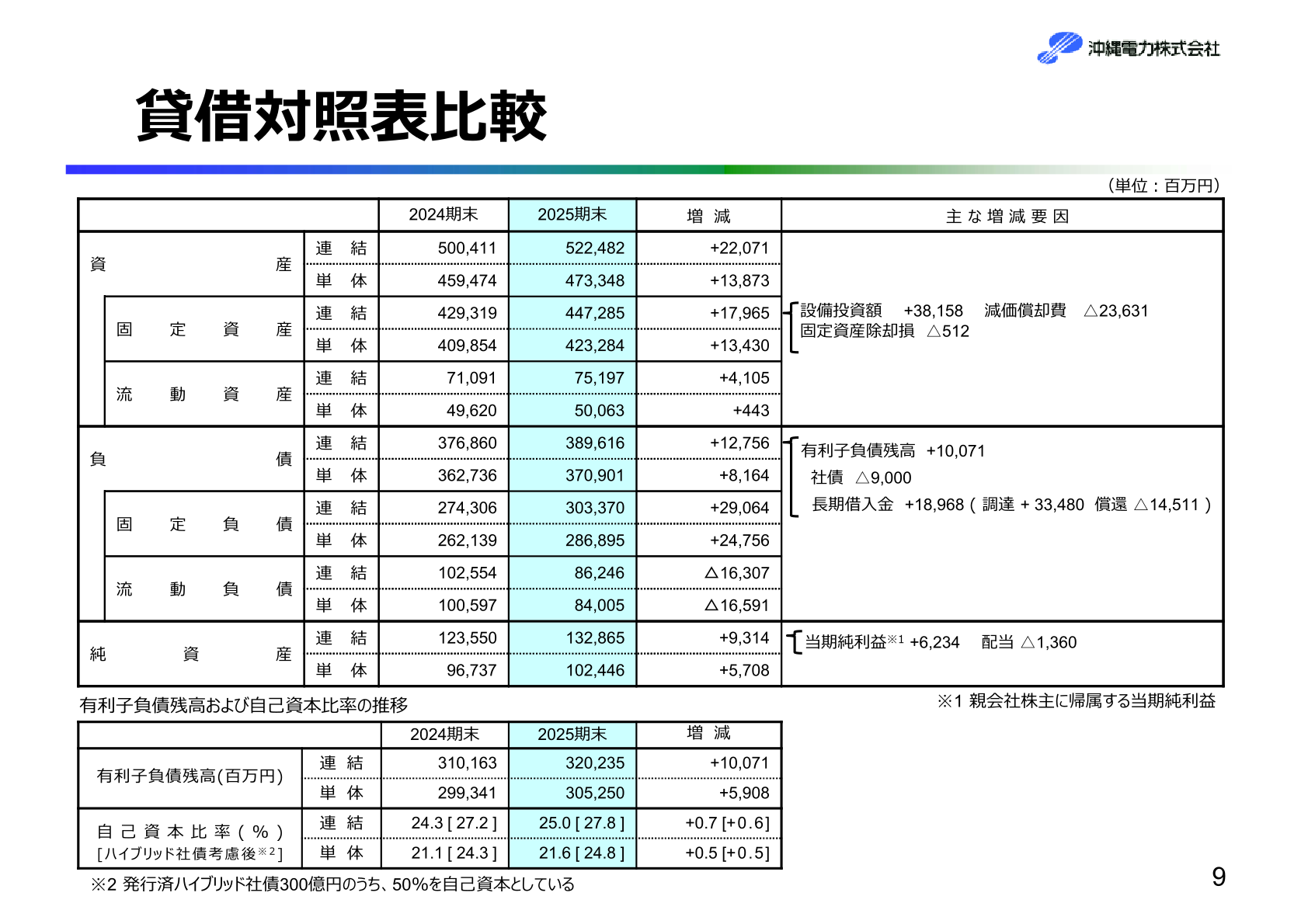Select the 2024期末 header in the main table
This screenshot has height=924, width=1308.
444,214
